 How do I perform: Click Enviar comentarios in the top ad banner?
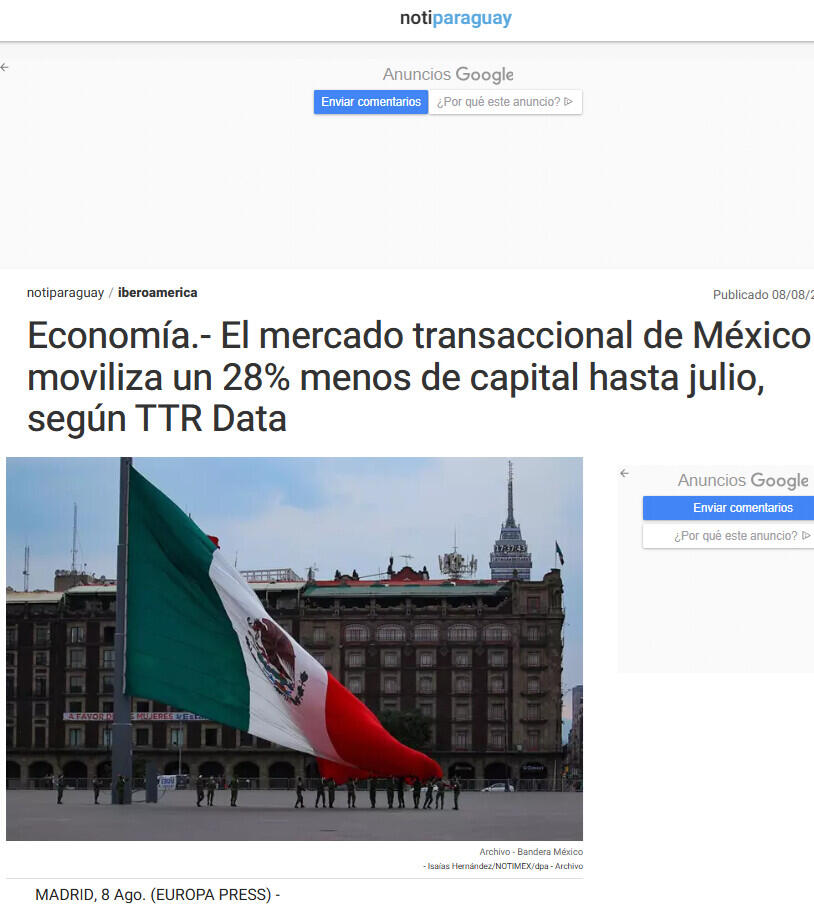[371, 102]
